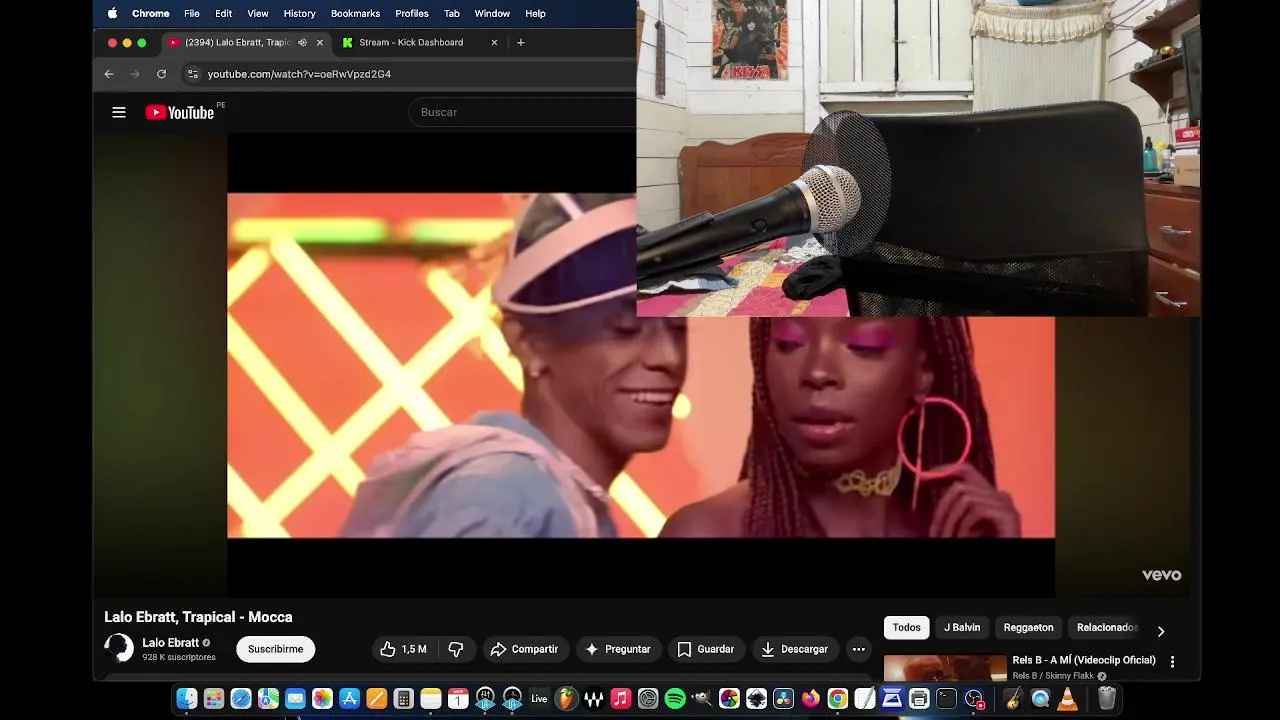Select the Reggaeton filter chip
The image size is (1280, 720).
(x=1028, y=628)
